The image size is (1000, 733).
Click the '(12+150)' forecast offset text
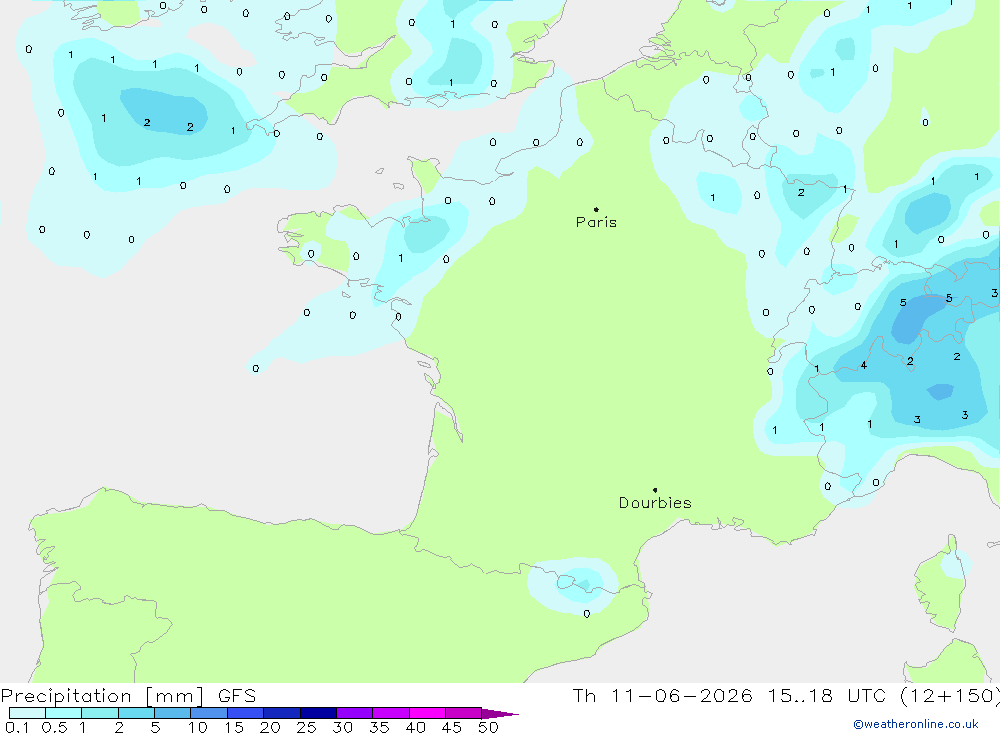[950, 696]
